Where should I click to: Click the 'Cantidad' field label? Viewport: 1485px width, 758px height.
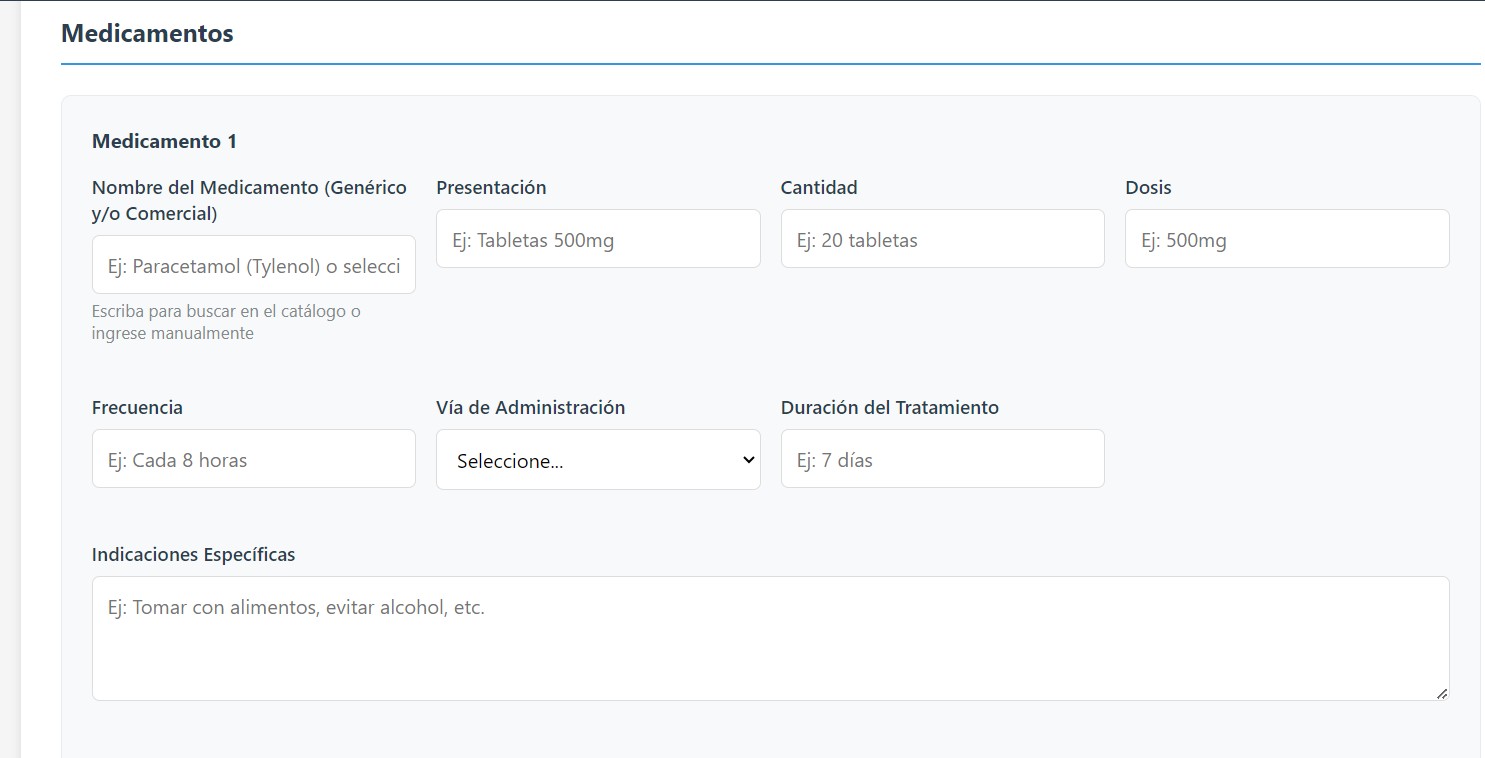[x=819, y=187]
